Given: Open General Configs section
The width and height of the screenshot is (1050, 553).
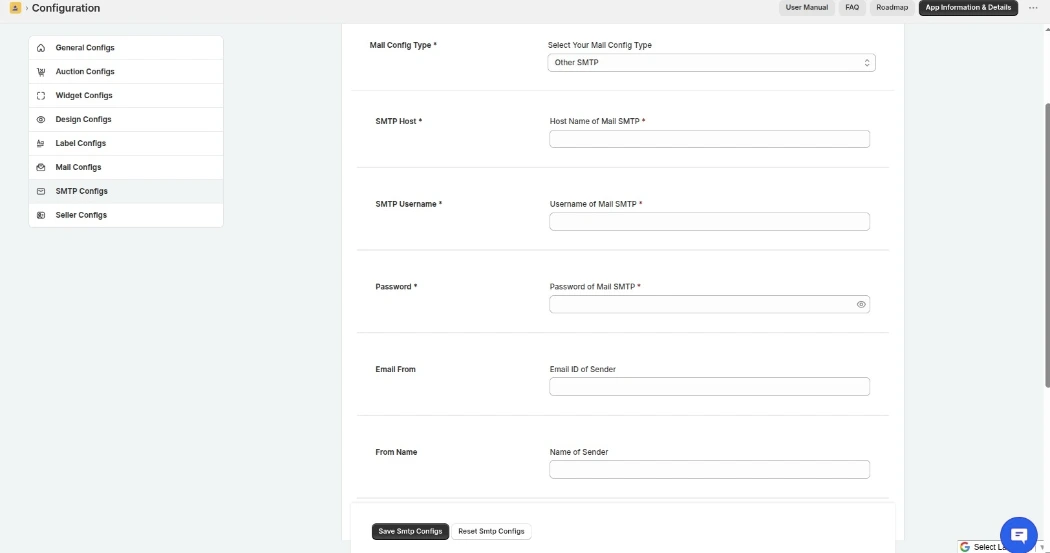Looking at the screenshot, I should (126, 48).
